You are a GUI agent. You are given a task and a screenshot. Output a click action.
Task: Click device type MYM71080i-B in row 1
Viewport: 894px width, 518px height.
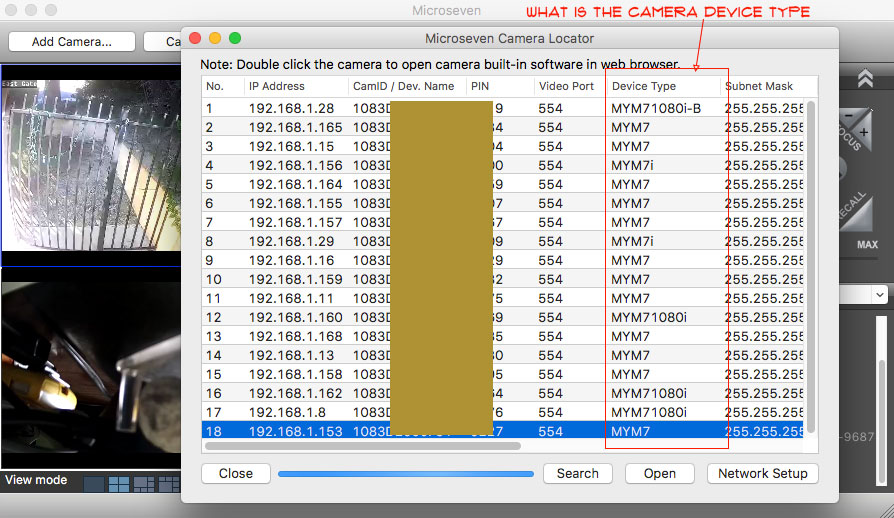[x=656, y=108]
